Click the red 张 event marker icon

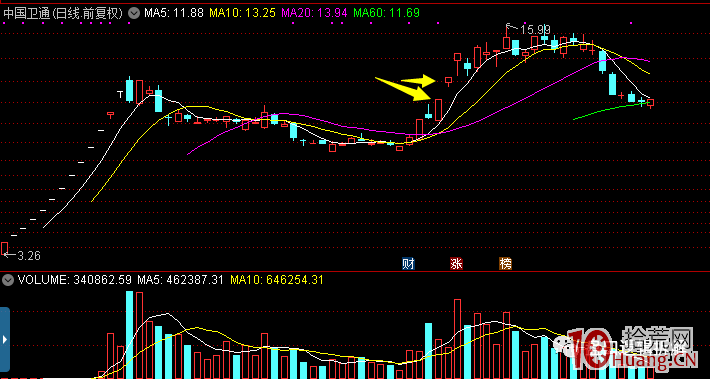456,264
